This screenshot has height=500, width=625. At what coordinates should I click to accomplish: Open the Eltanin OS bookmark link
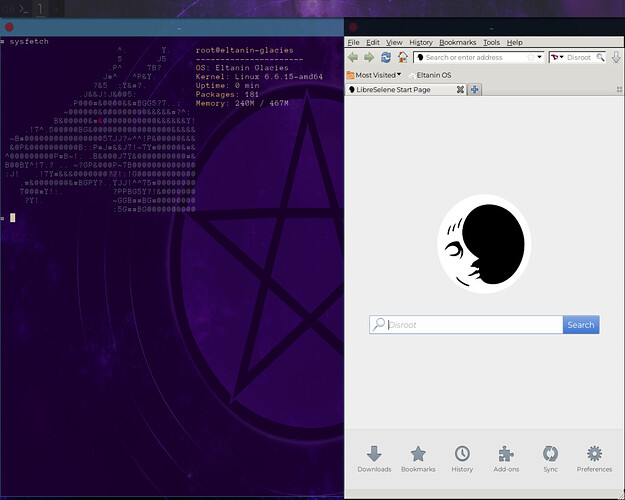[432, 75]
